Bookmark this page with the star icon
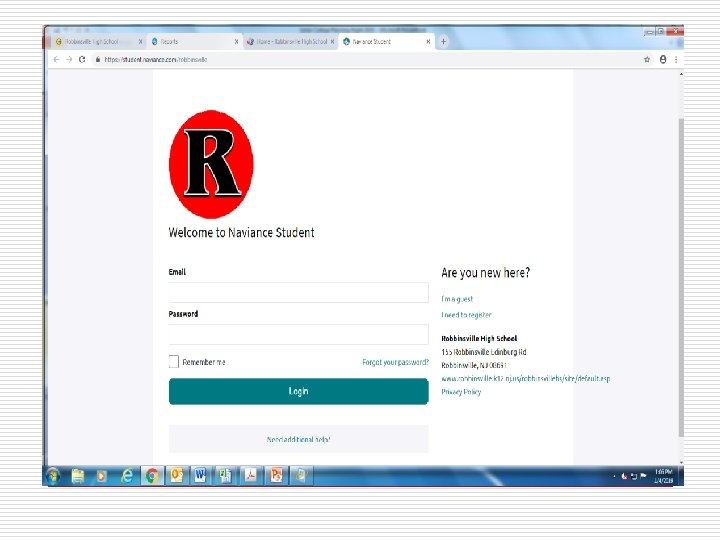Viewport: 720px width, 540px height. click(x=647, y=59)
